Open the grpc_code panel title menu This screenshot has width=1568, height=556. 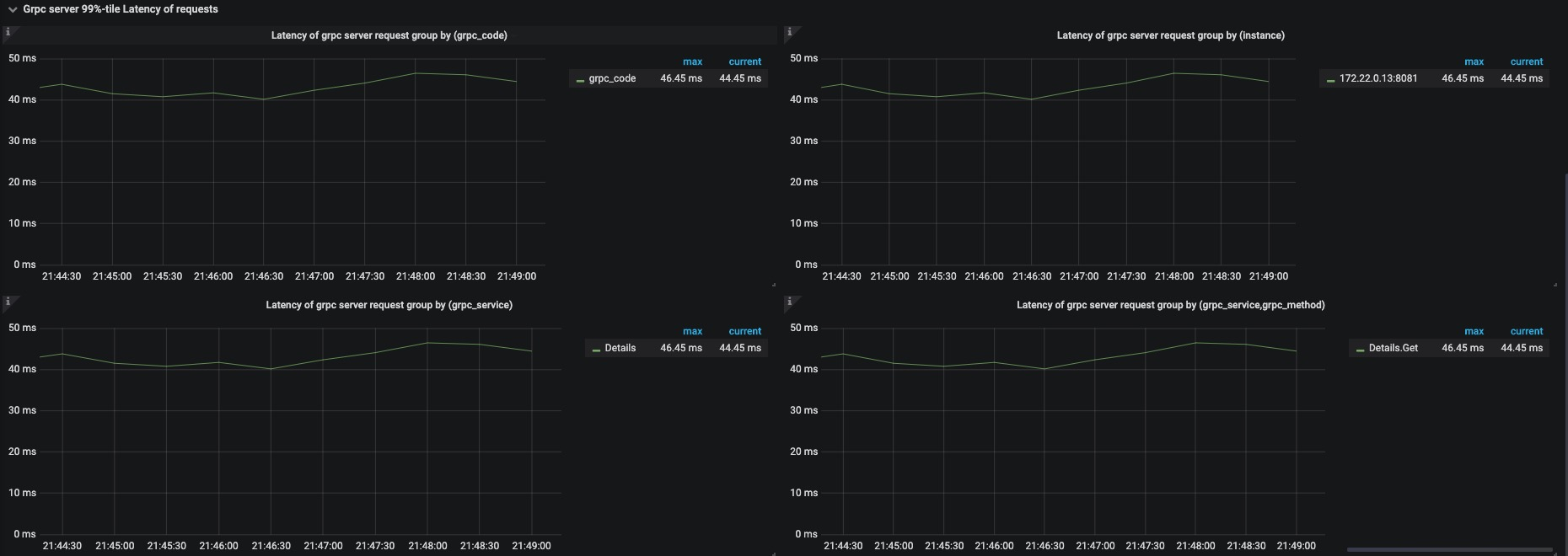point(389,35)
